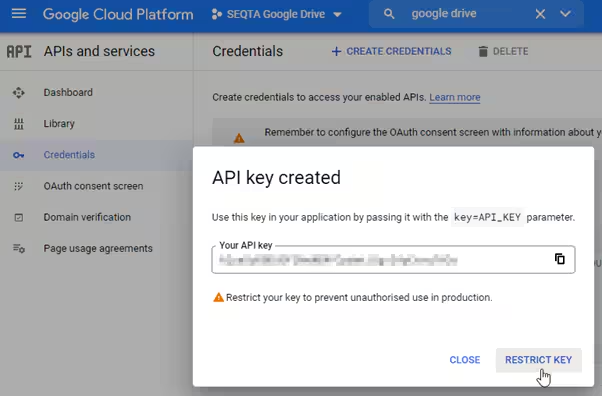The image size is (602, 396).
Task: Click the key=API_KEY code snippet
Action: click(x=487, y=217)
